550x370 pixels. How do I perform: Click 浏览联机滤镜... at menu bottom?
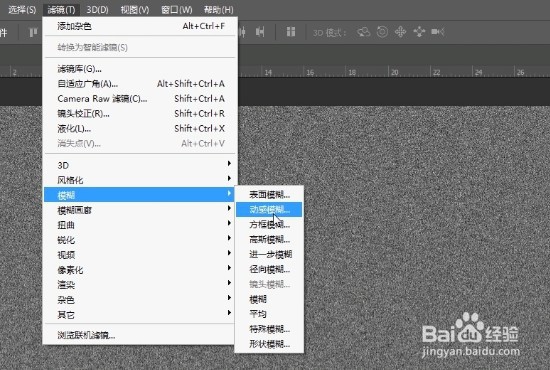click(x=139, y=335)
